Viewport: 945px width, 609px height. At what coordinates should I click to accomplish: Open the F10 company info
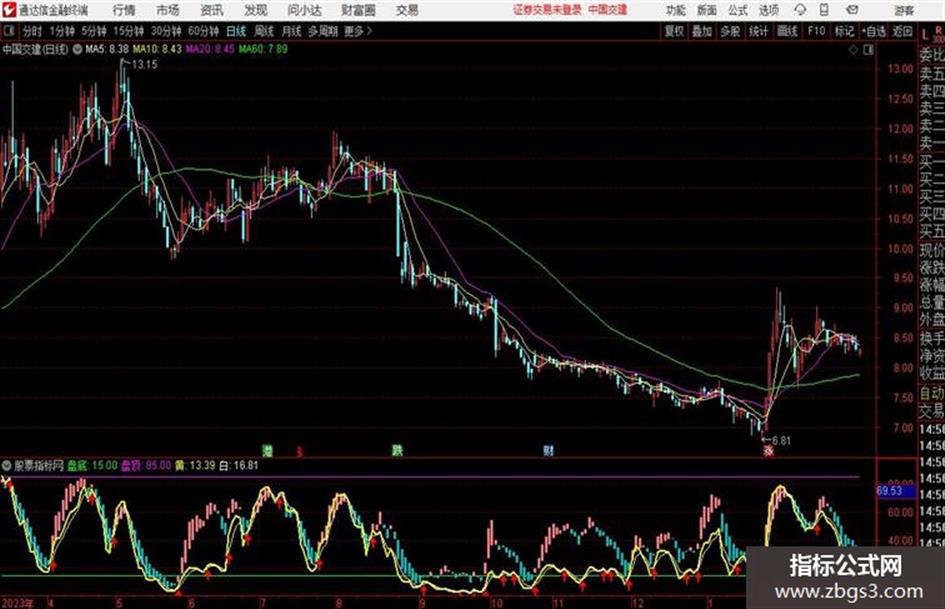point(816,31)
